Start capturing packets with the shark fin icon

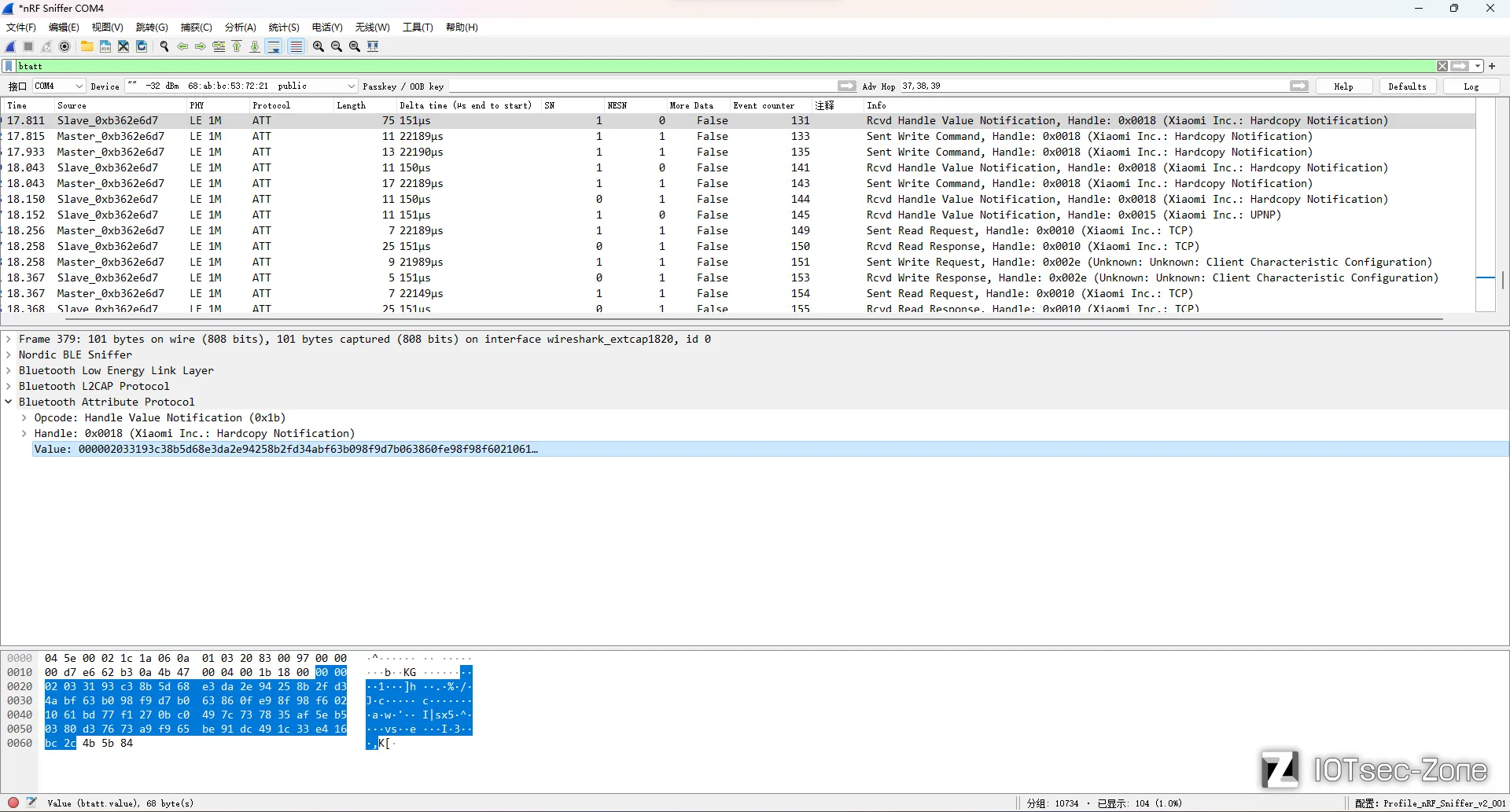coord(11,46)
